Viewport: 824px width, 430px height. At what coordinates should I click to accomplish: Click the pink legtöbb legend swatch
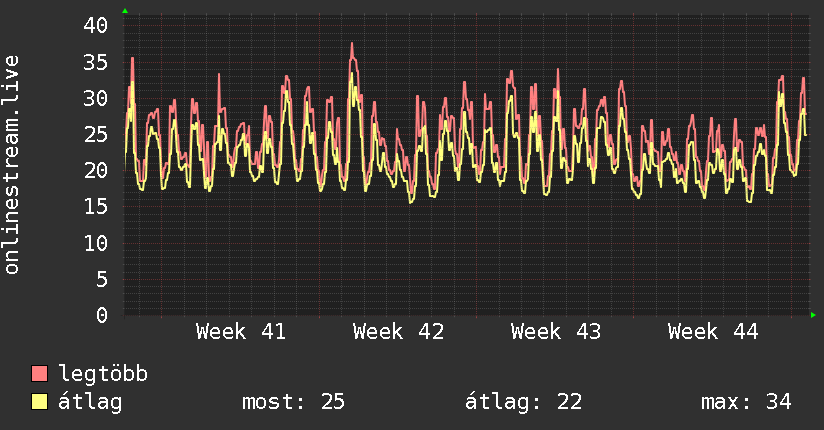[x=39, y=373]
